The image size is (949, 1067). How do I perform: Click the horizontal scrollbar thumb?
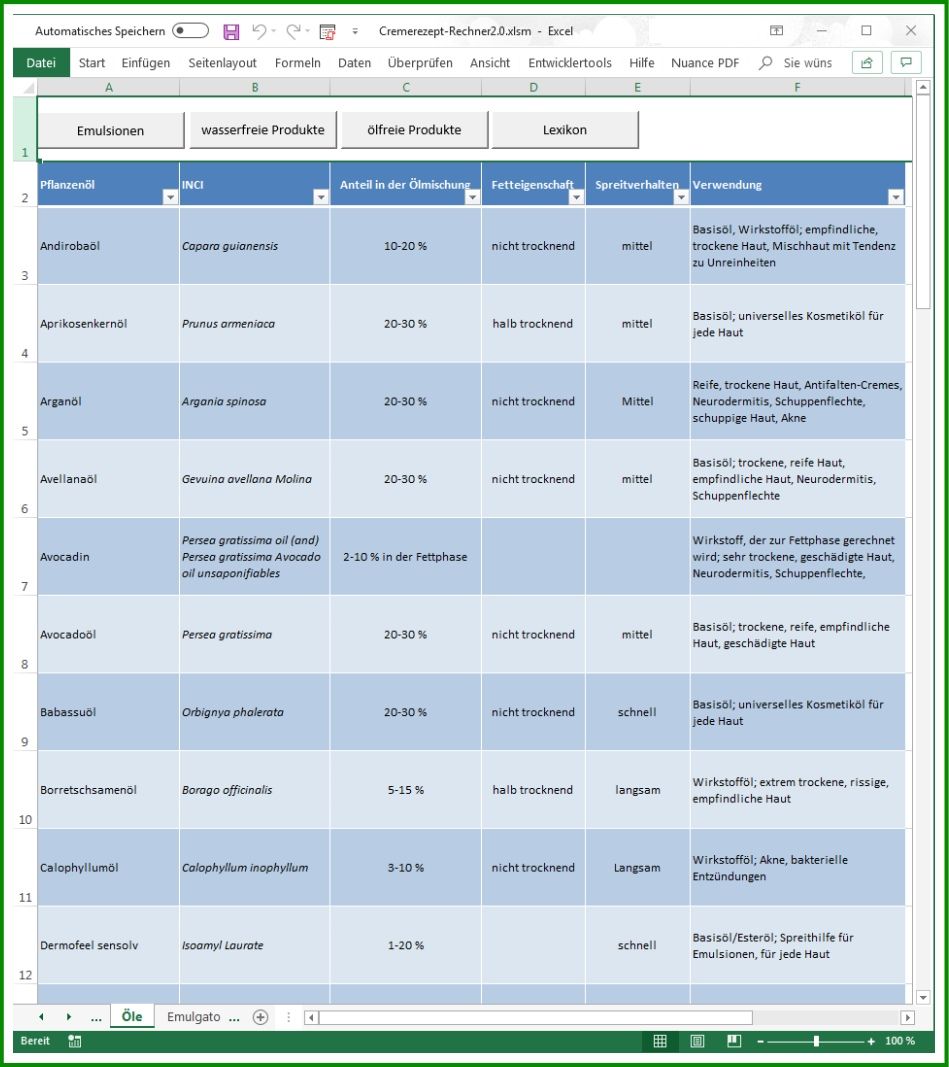tap(536, 1017)
